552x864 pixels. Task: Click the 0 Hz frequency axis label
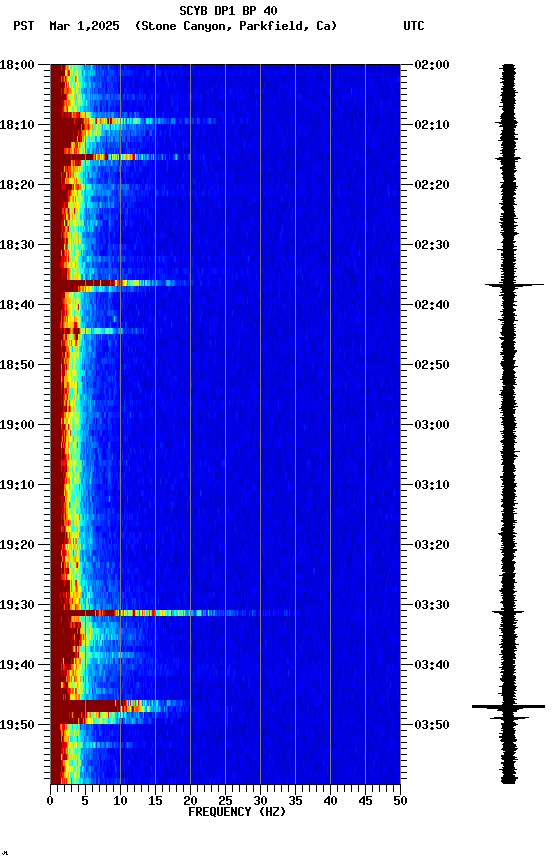[x=50, y=801]
